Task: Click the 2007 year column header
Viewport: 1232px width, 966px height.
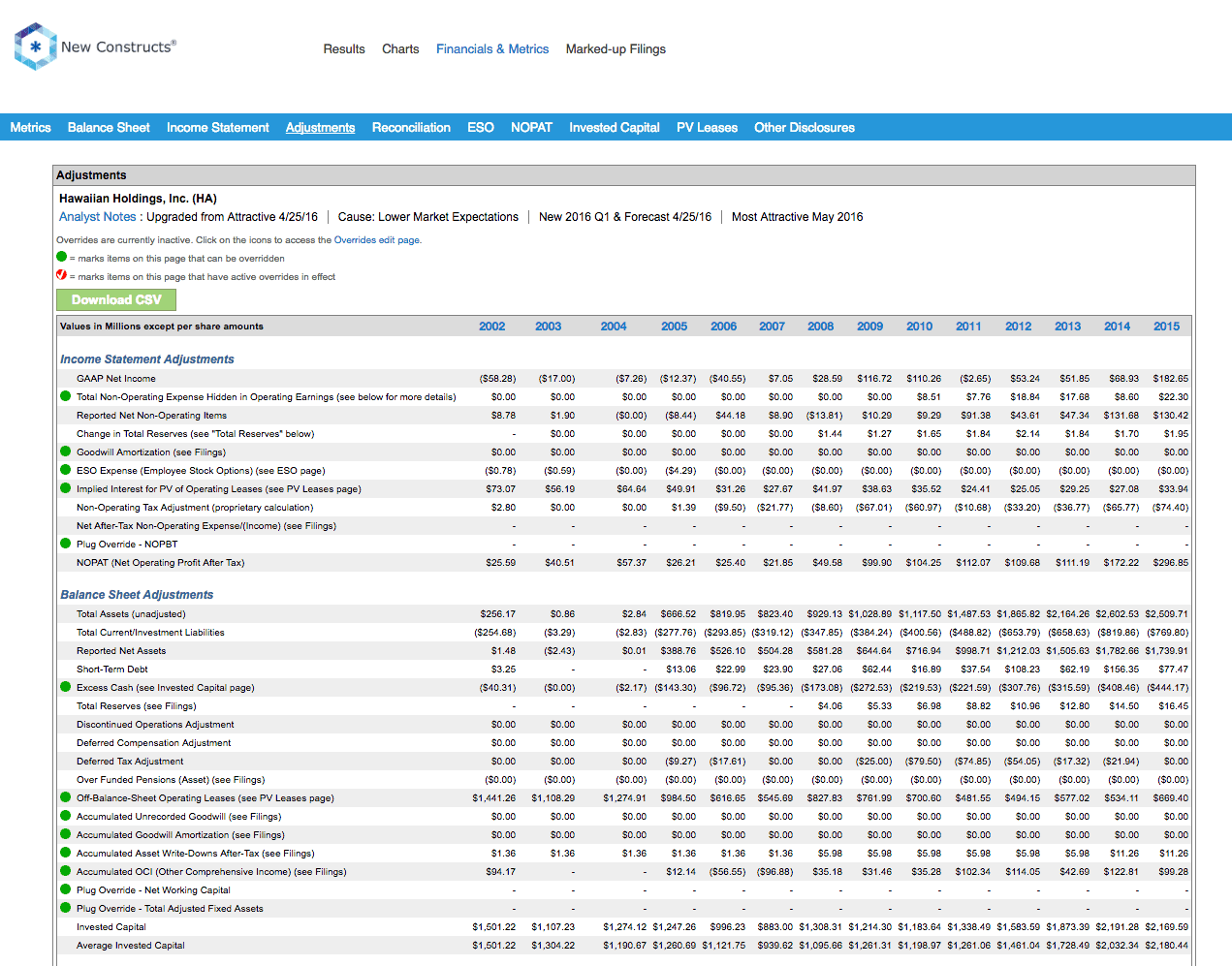Action: coord(773,327)
